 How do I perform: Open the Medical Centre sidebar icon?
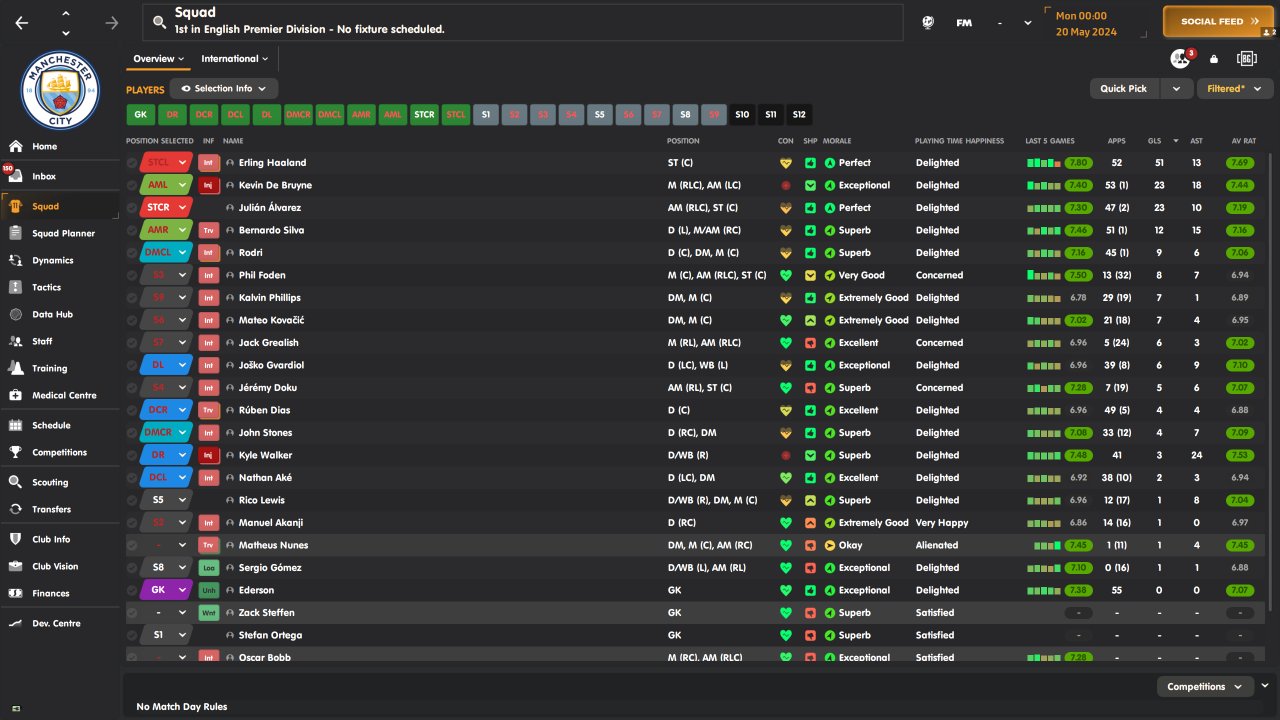pyautogui.click(x=15, y=395)
